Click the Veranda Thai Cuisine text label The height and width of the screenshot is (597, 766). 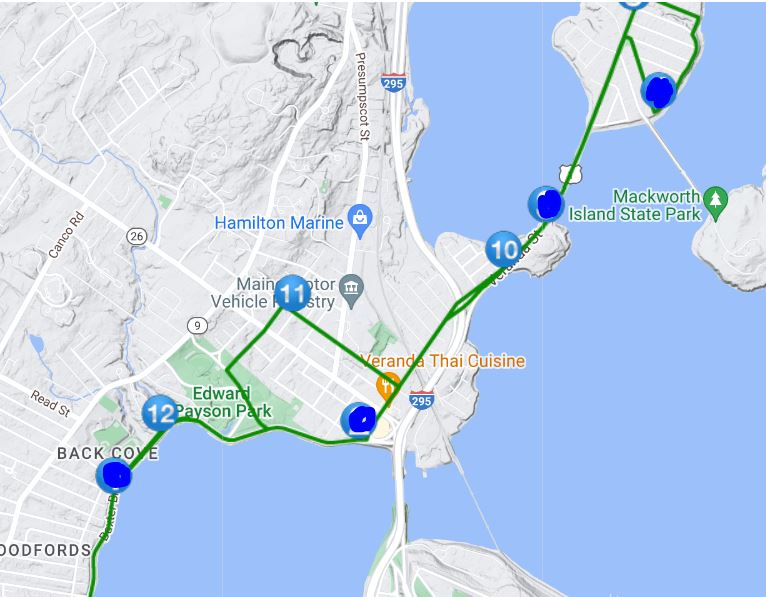click(x=443, y=361)
